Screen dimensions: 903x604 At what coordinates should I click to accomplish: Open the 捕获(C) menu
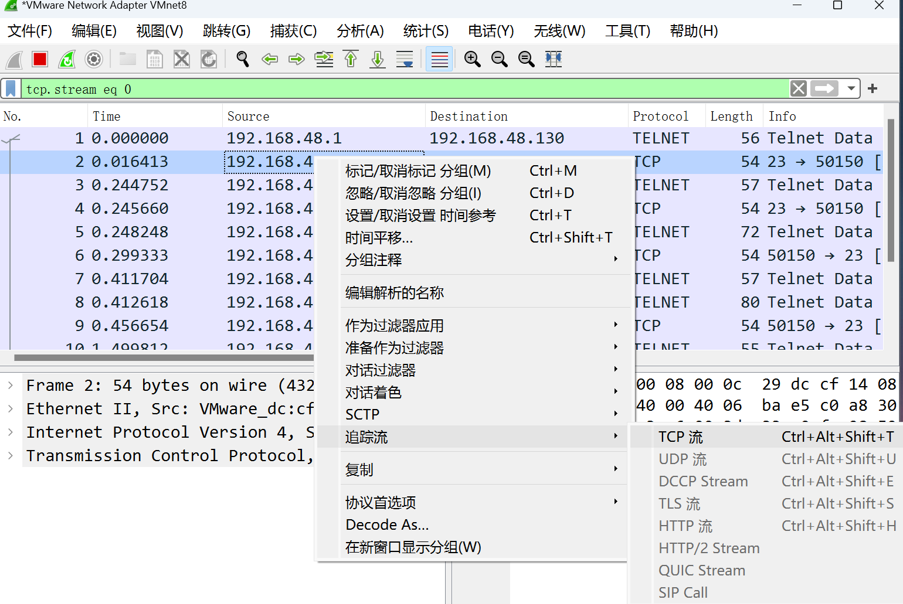click(x=294, y=31)
